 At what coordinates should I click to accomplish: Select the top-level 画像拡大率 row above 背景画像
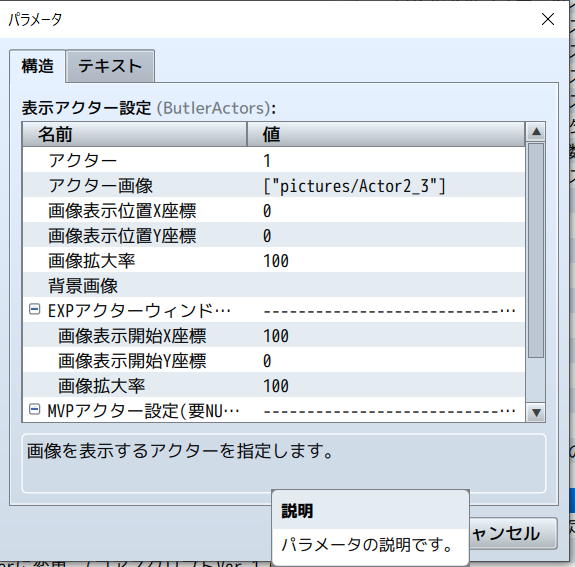tap(274, 260)
